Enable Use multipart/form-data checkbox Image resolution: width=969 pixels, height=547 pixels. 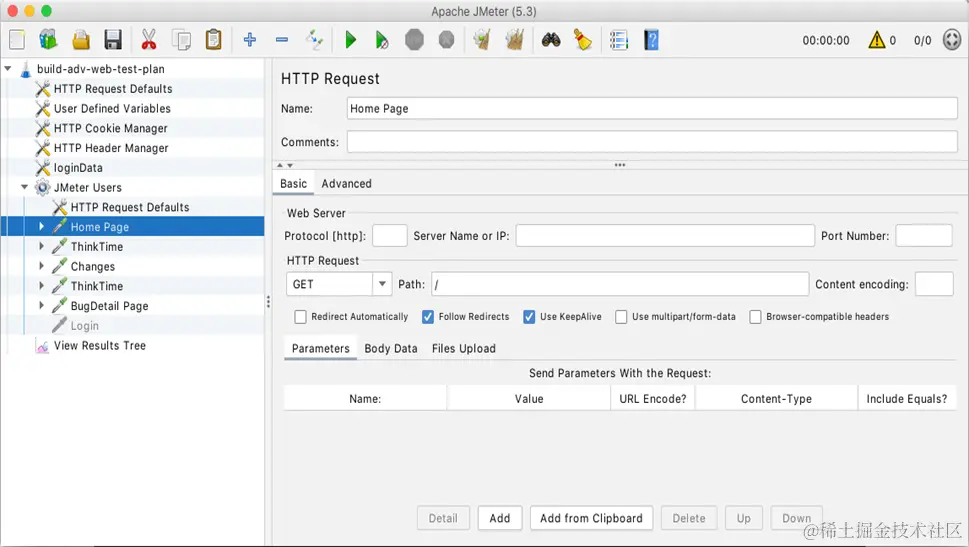[x=621, y=317]
